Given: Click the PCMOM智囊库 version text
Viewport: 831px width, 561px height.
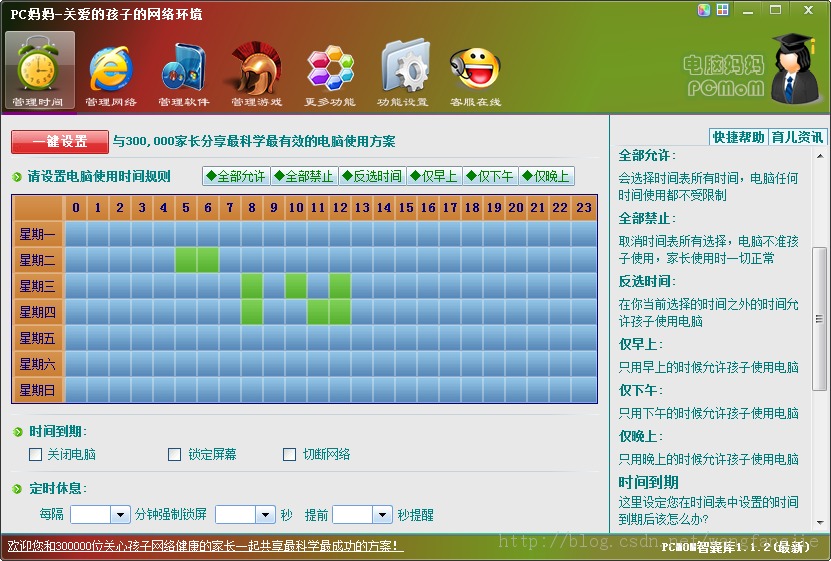Looking at the screenshot, I should click(x=736, y=547).
